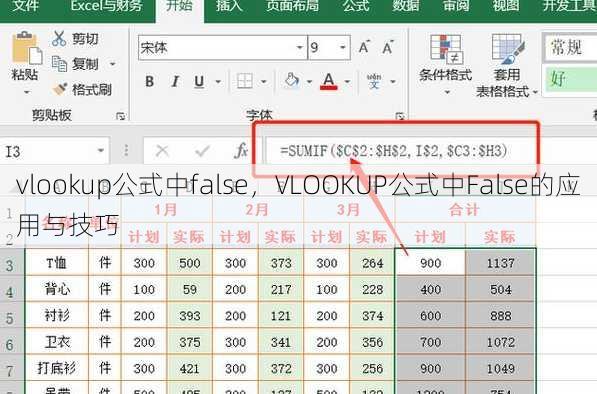Switch to the 视图 ribbon tab
The width and height of the screenshot is (597, 394).
[506, 5]
